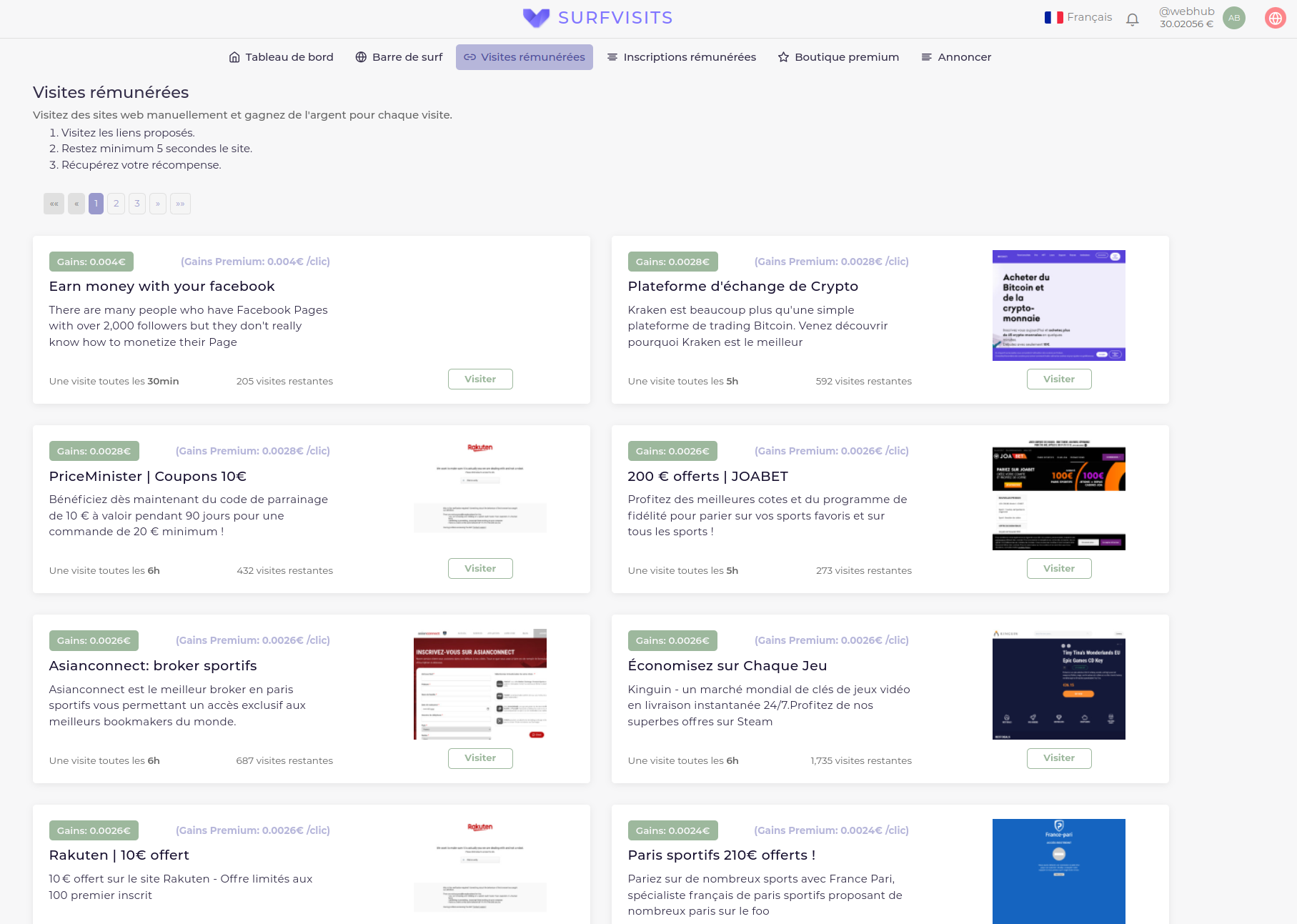Screen dimensions: 1297x924
Task: Go to next page in pagination
Action: pyautogui.click(x=158, y=204)
